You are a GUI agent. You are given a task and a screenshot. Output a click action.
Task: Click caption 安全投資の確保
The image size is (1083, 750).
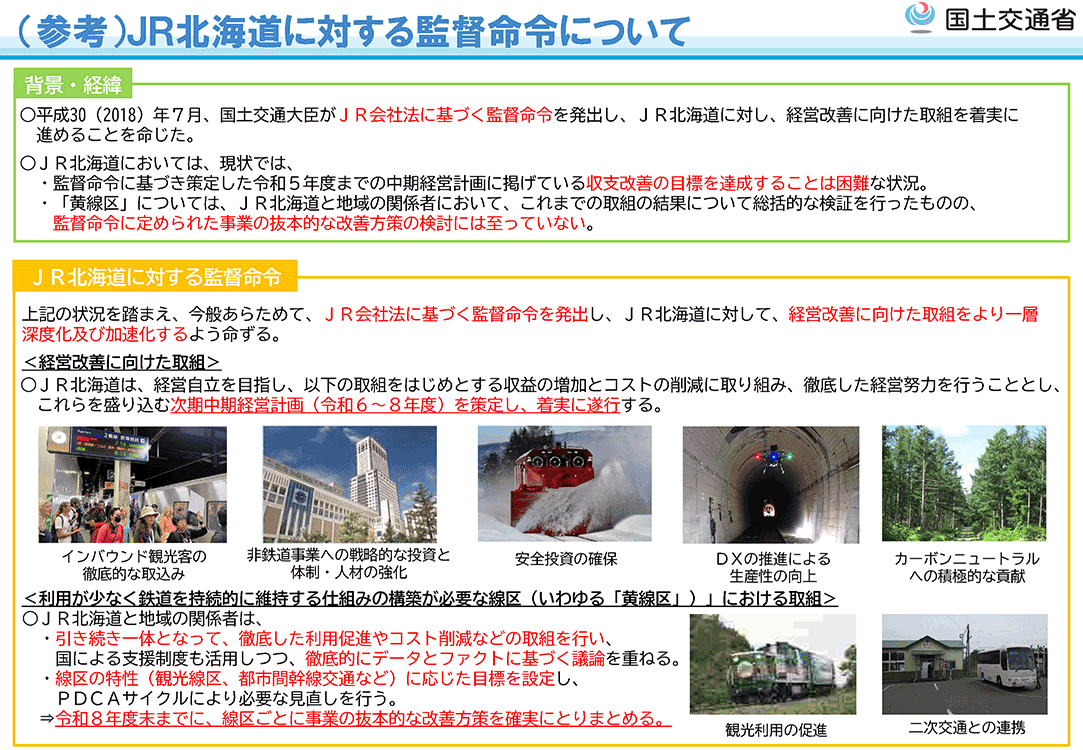click(566, 559)
